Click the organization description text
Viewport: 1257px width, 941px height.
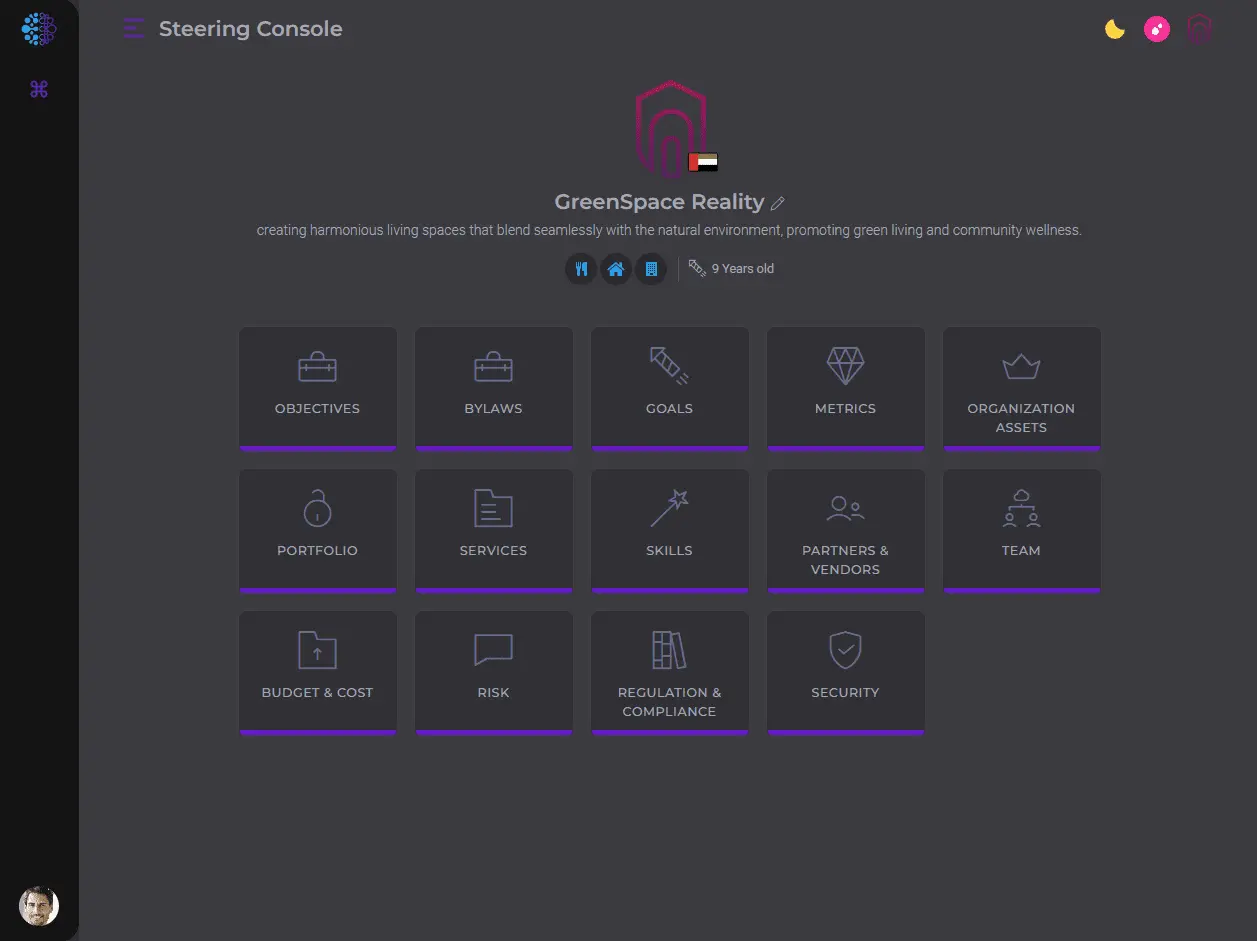click(x=669, y=230)
